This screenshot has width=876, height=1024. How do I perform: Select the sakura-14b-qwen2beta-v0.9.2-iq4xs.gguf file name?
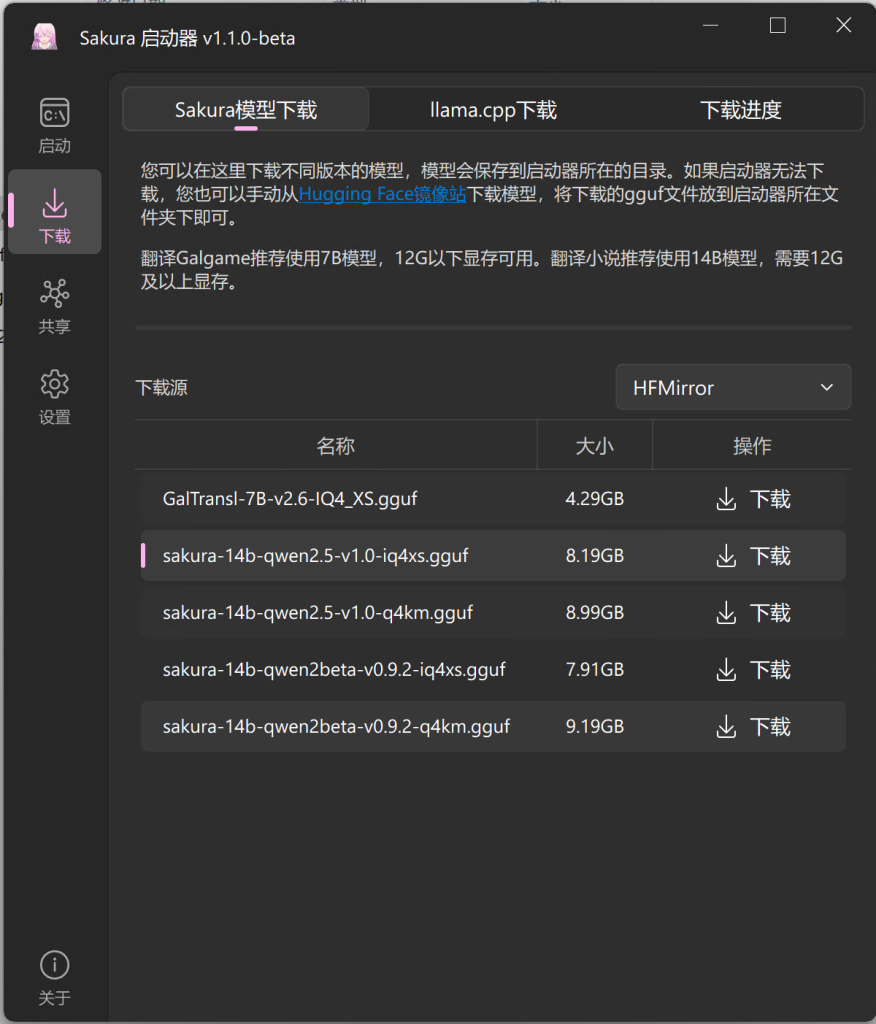point(334,669)
